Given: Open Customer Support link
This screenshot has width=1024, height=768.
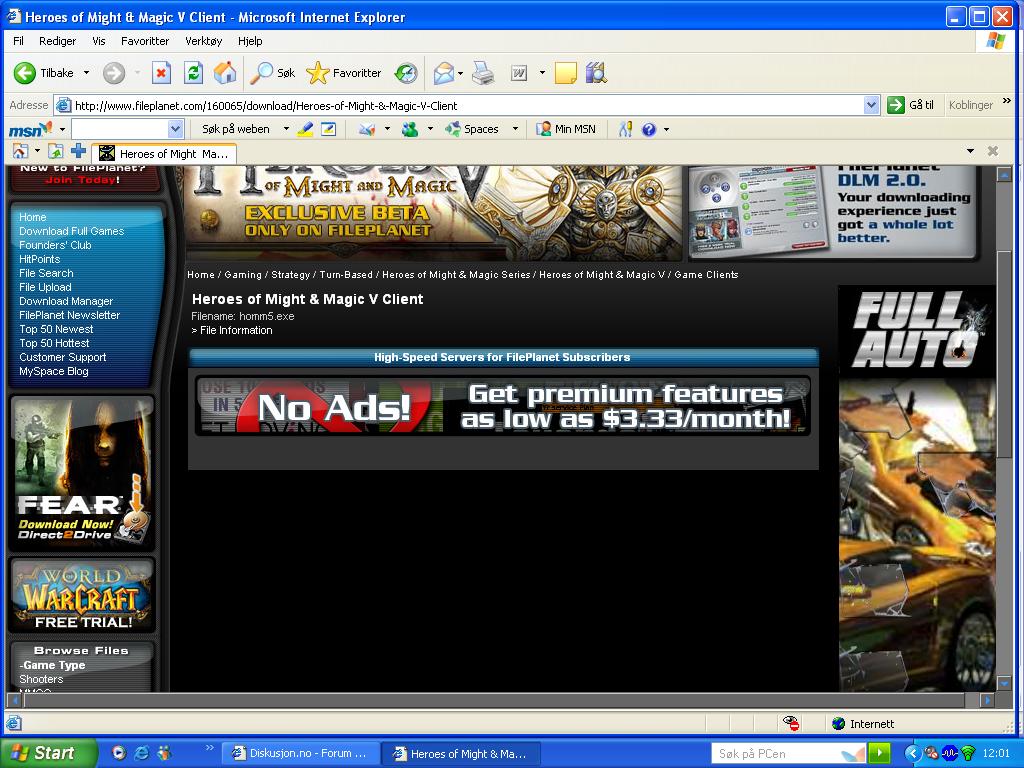Looking at the screenshot, I should click(62, 357).
